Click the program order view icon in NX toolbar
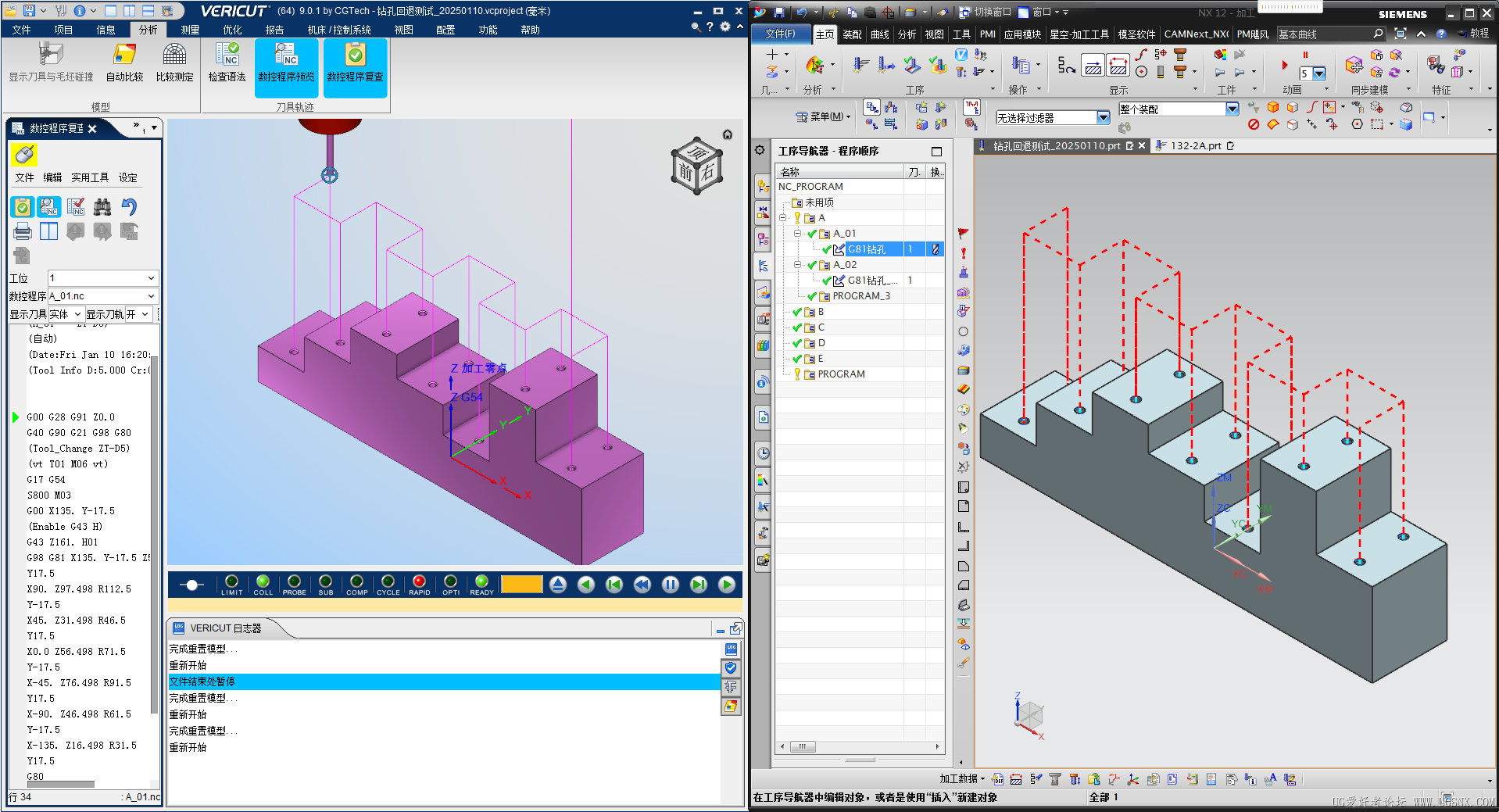1499x812 pixels. [x=872, y=107]
